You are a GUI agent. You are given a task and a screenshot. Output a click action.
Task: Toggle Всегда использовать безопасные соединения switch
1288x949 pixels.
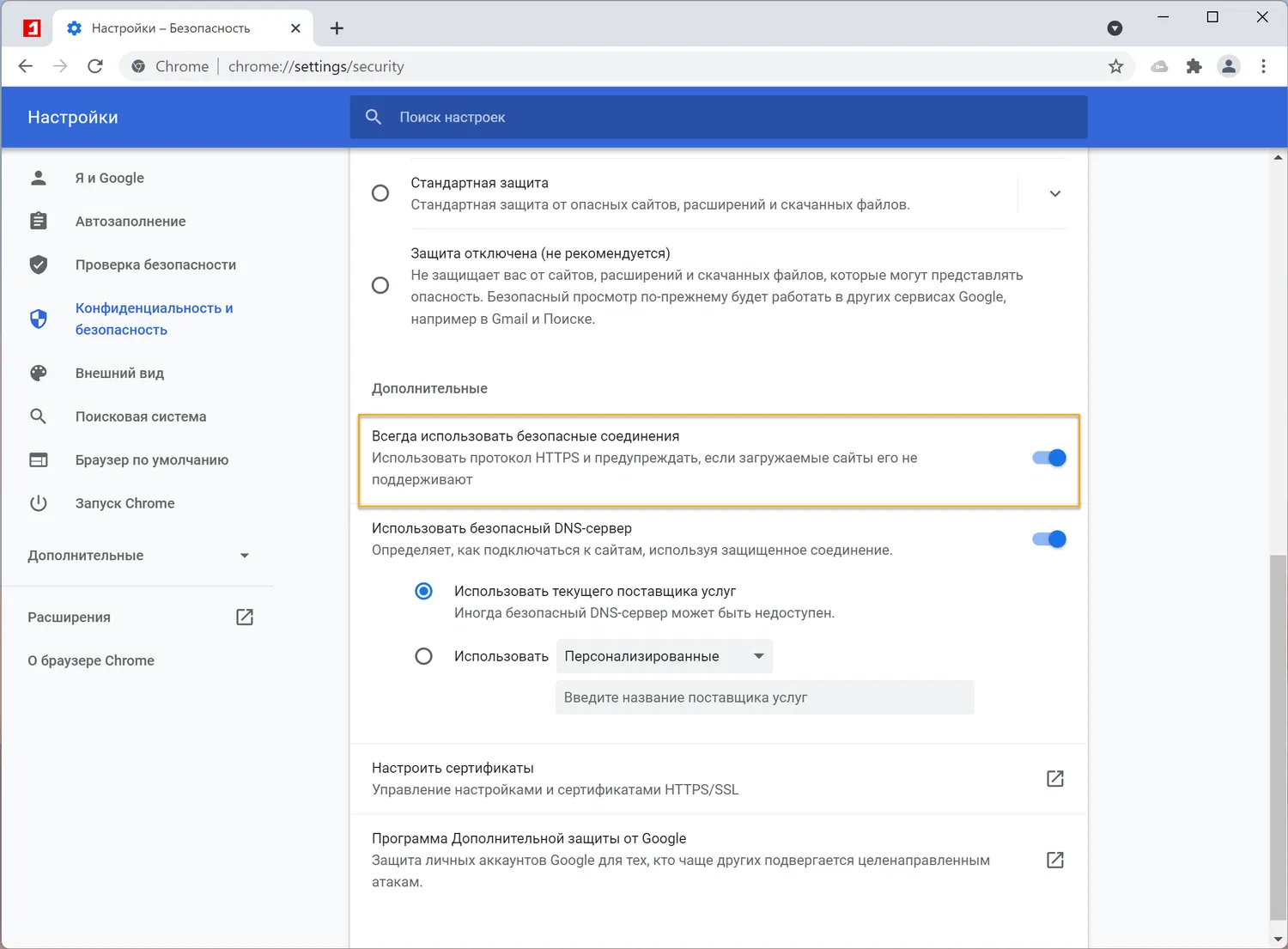[1049, 458]
